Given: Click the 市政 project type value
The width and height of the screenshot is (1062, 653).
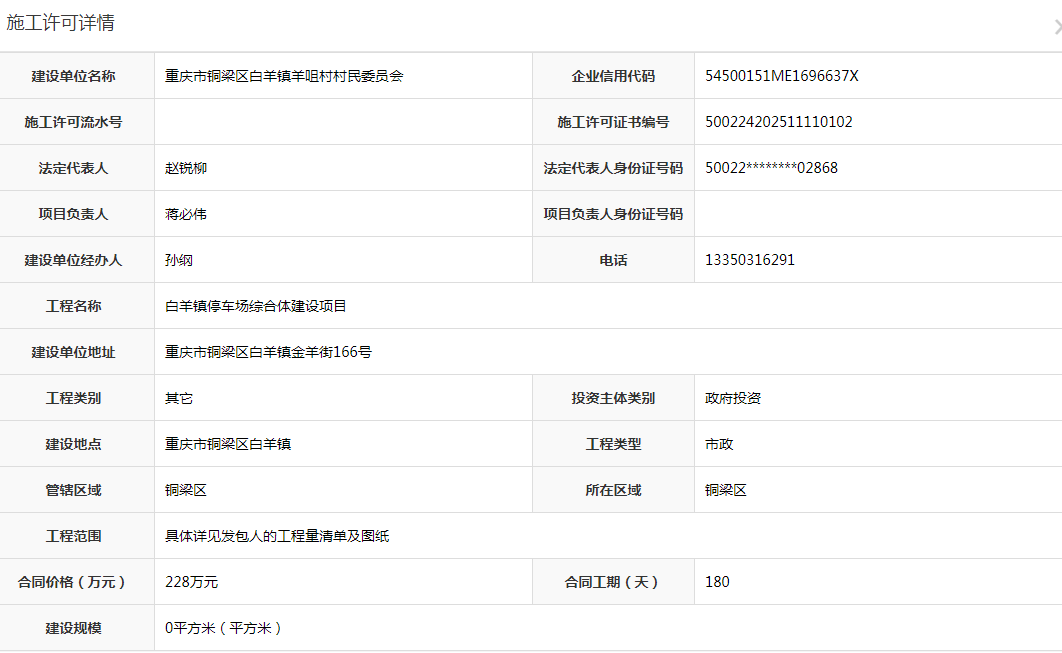Looking at the screenshot, I should [x=718, y=444].
